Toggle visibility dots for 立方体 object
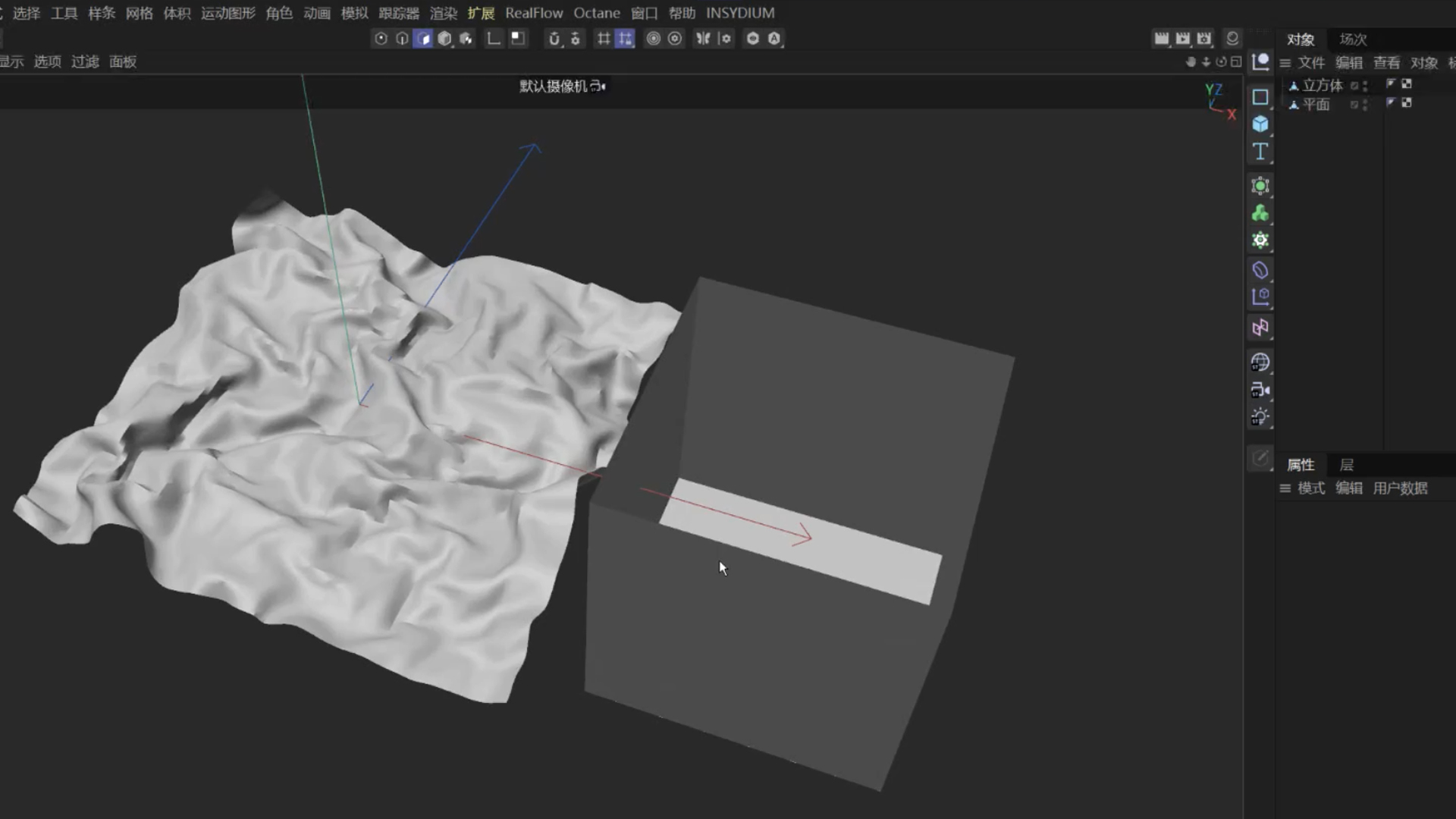The image size is (1456, 819). [1365, 86]
